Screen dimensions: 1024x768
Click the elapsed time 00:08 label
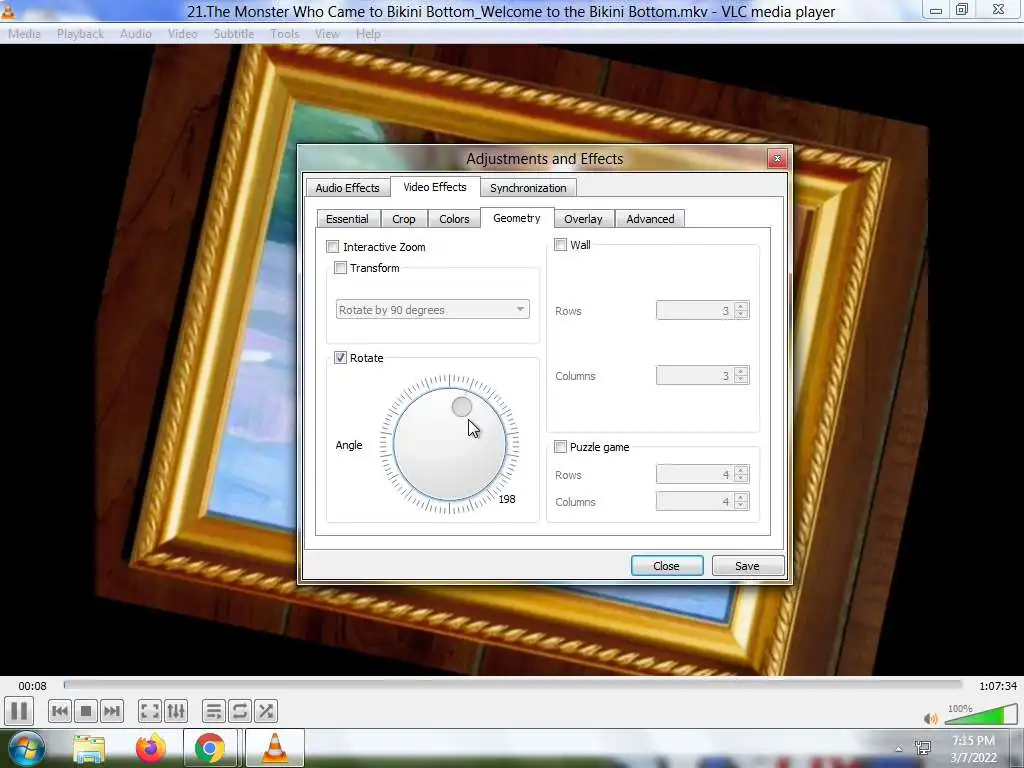coord(32,686)
